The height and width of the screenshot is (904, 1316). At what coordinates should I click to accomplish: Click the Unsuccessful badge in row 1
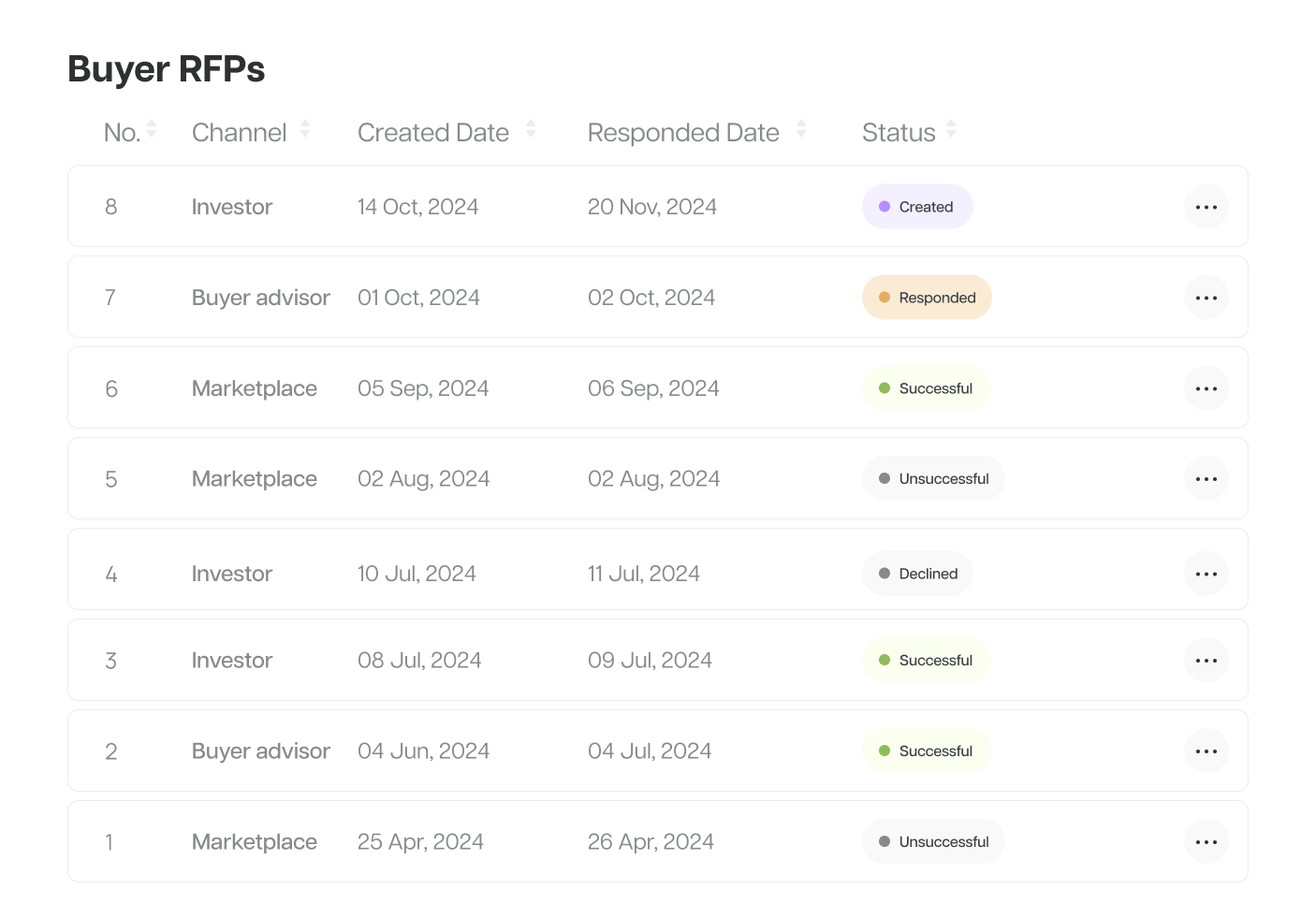(933, 842)
